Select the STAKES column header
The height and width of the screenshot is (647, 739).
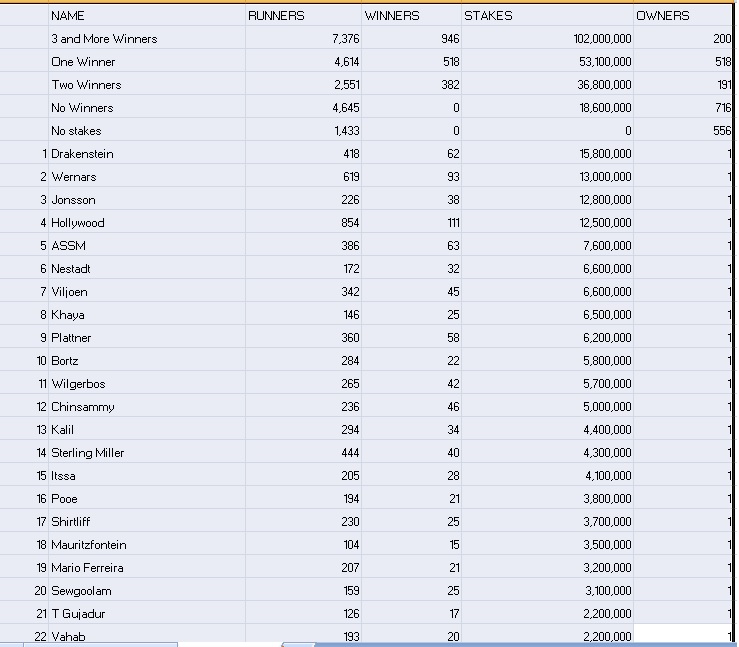pos(488,16)
